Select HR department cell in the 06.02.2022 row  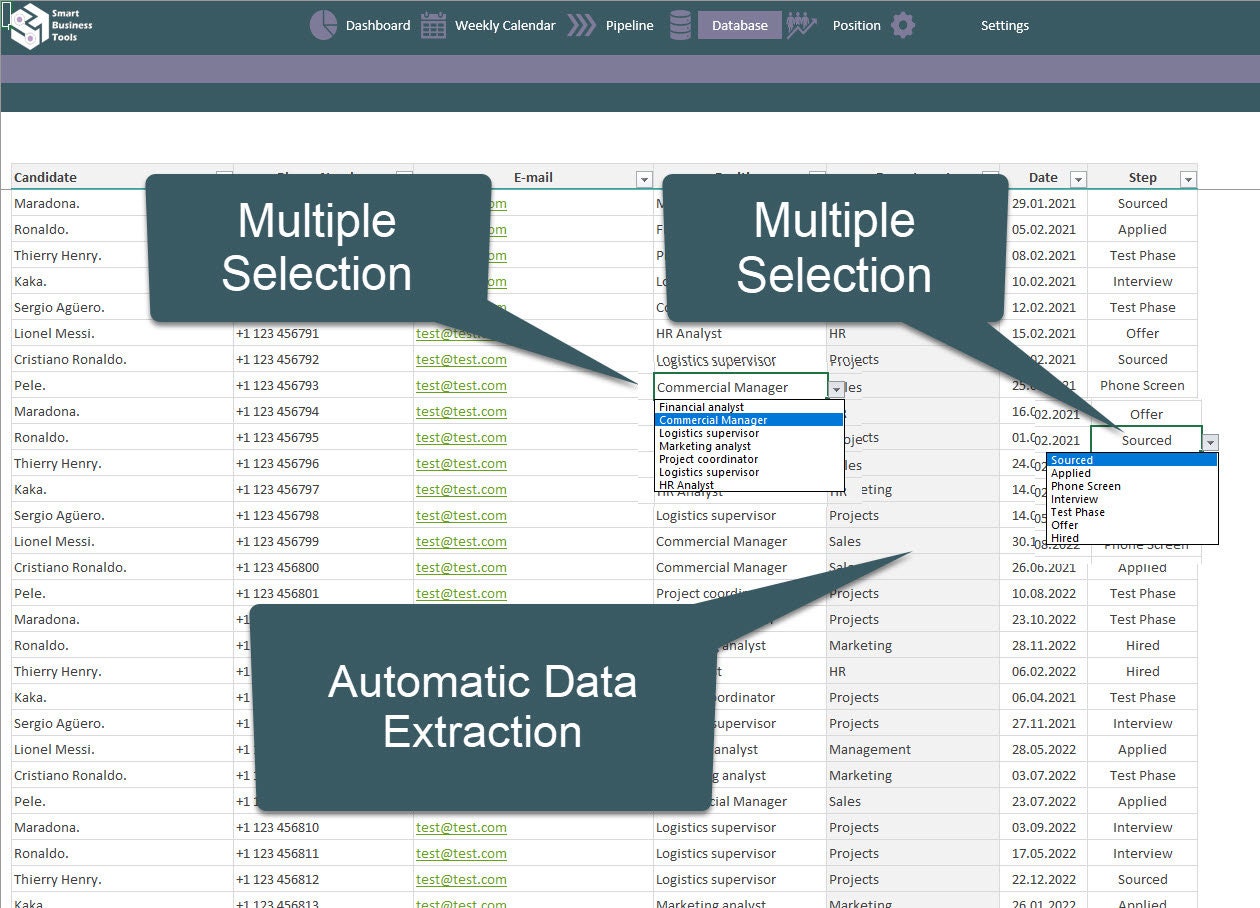[x=913, y=672]
